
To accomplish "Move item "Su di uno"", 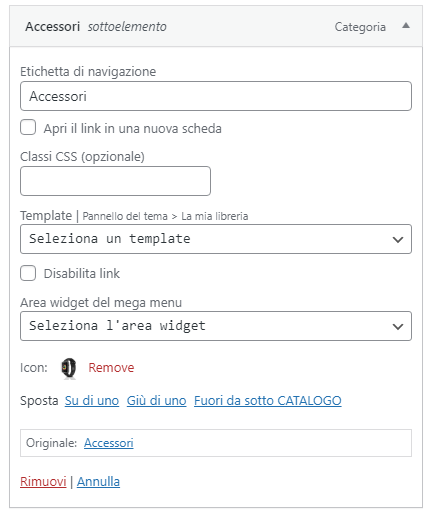I will pyautogui.click(x=92, y=400).
